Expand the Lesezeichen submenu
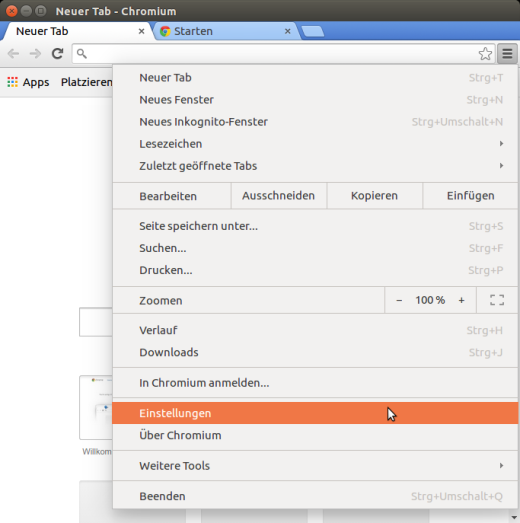 click(x=315, y=143)
